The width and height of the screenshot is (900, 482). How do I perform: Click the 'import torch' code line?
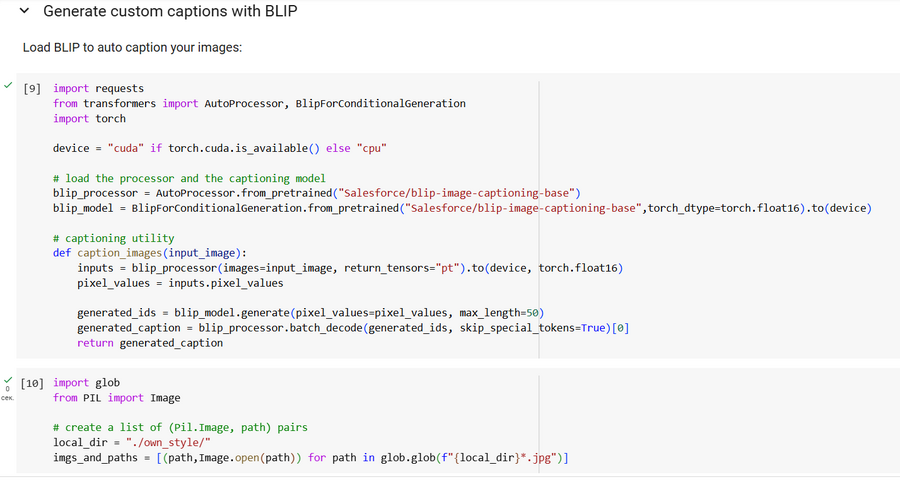[89, 119]
